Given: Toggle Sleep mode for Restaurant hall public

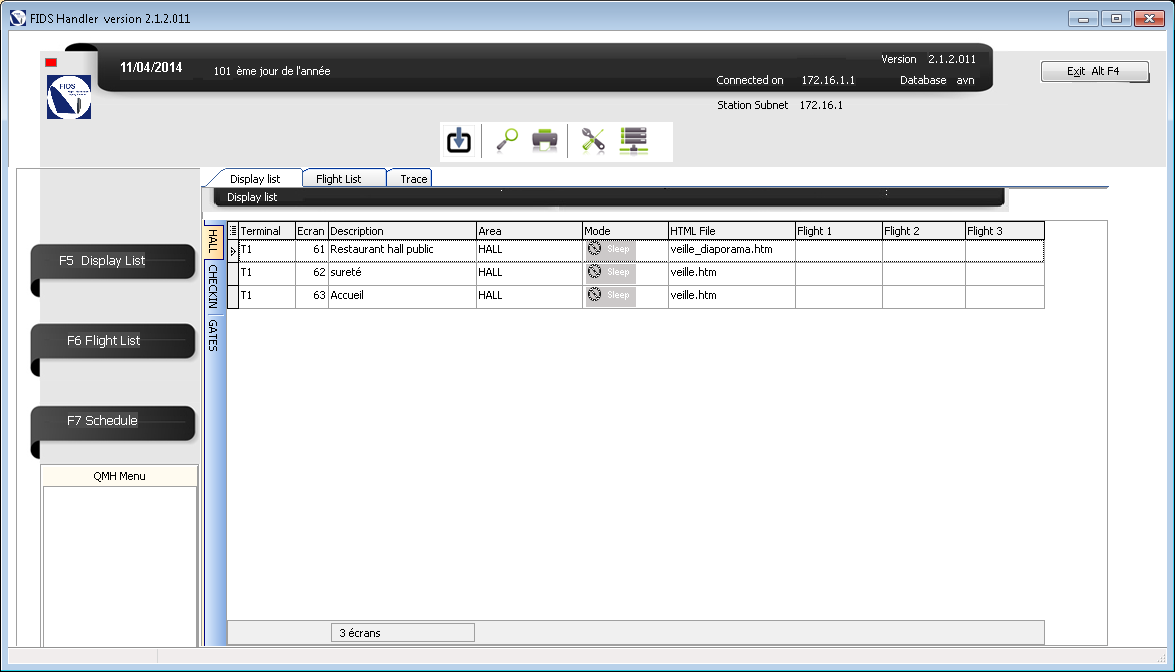Looking at the screenshot, I should pyautogui.click(x=610, y=249).
